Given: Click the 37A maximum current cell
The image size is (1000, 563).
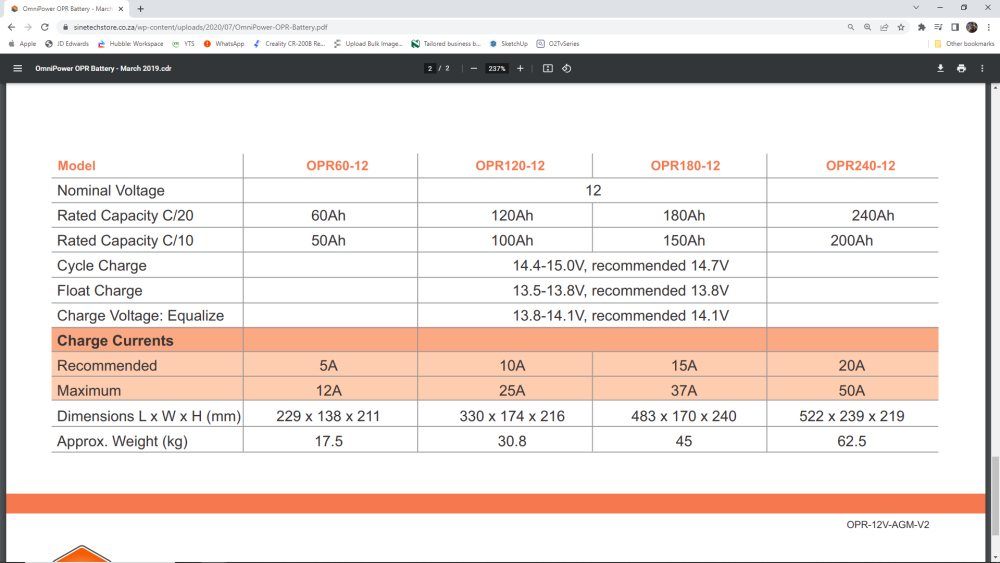Looking at the screenshot, I should (x=684, y=390).
